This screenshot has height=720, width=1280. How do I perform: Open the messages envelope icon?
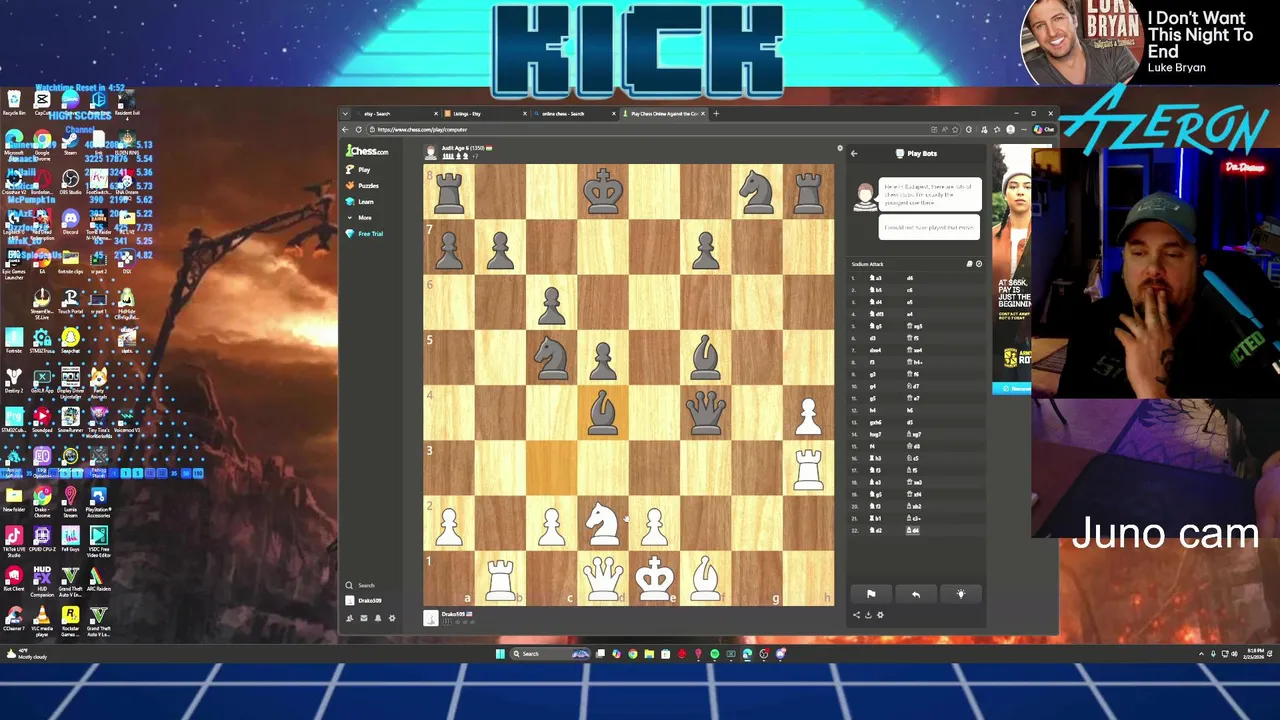click(x=364, y=618)
